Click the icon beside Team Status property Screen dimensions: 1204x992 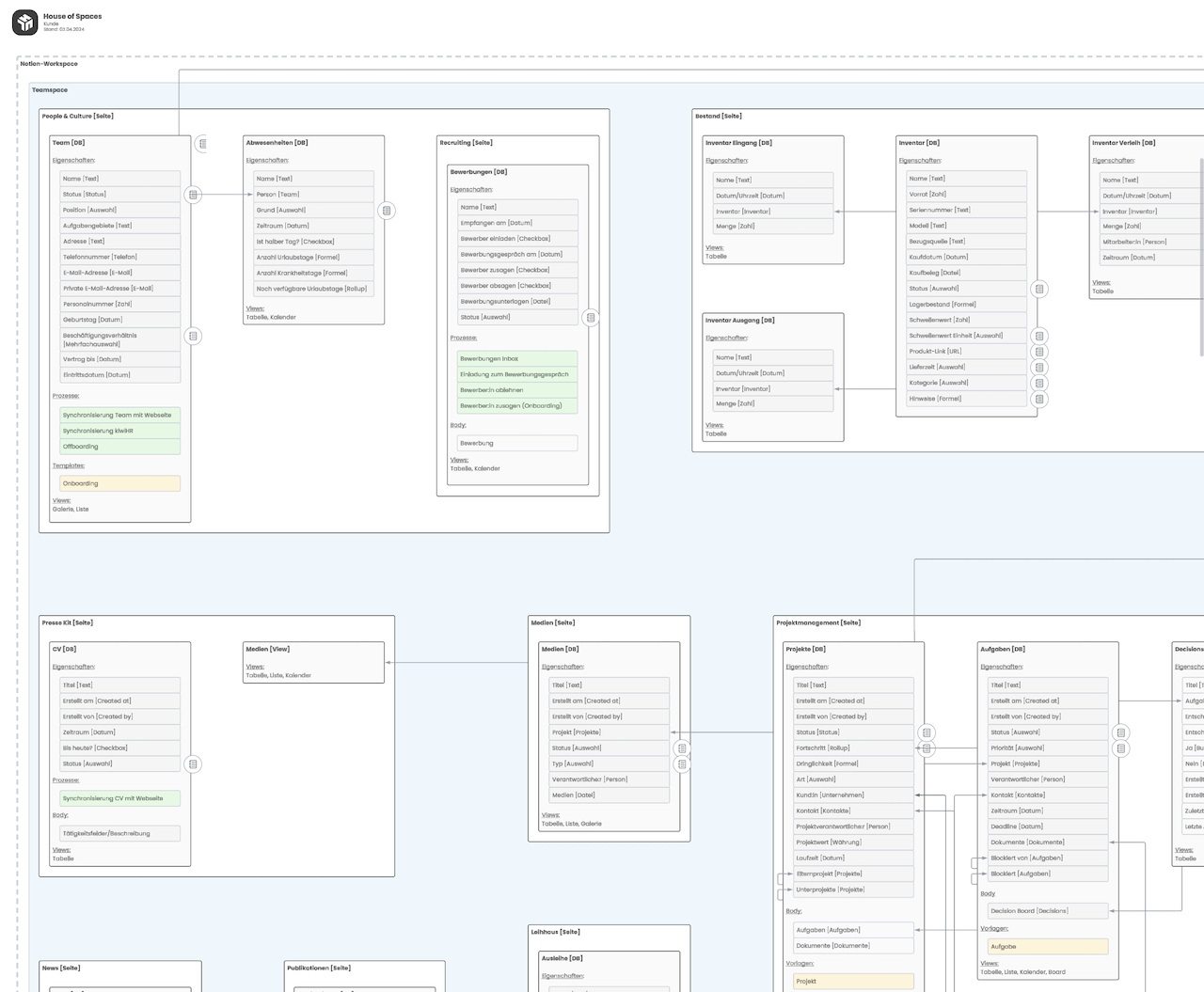(193, 195)
